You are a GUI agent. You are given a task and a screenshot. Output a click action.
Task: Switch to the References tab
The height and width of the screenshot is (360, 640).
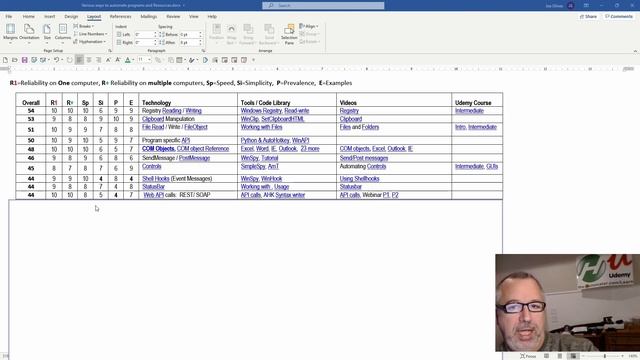click(x=120, y=16)
